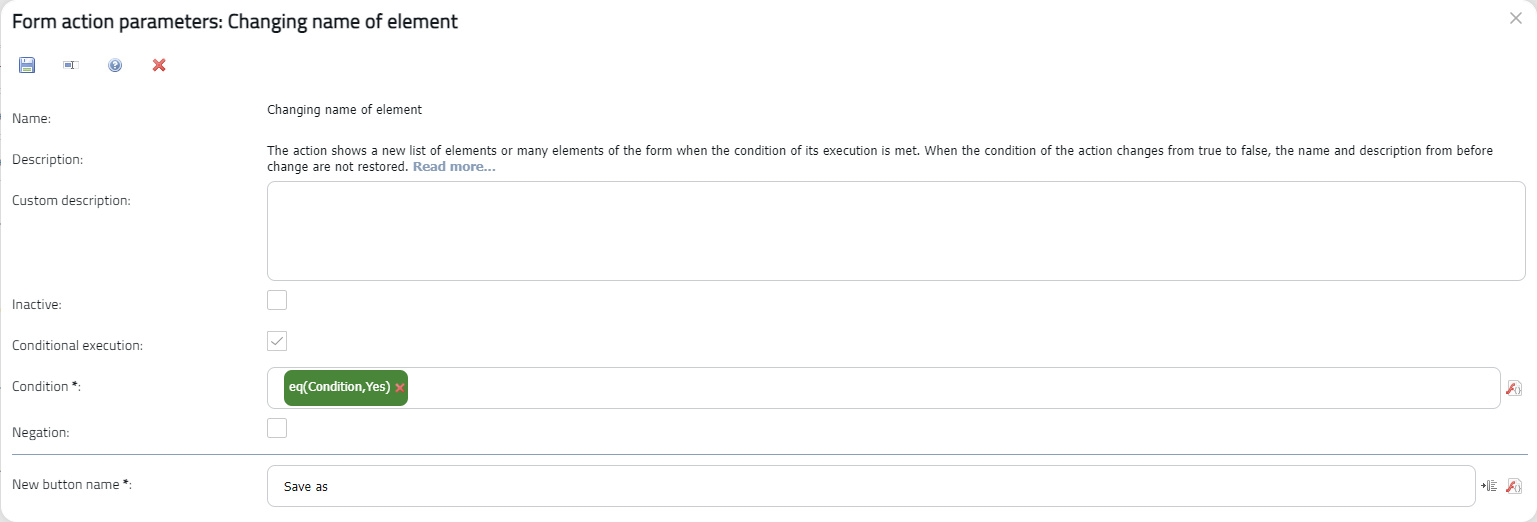1537x522 pixels.
Task: Open function editor beside New button name
Action: [1513, 486]
